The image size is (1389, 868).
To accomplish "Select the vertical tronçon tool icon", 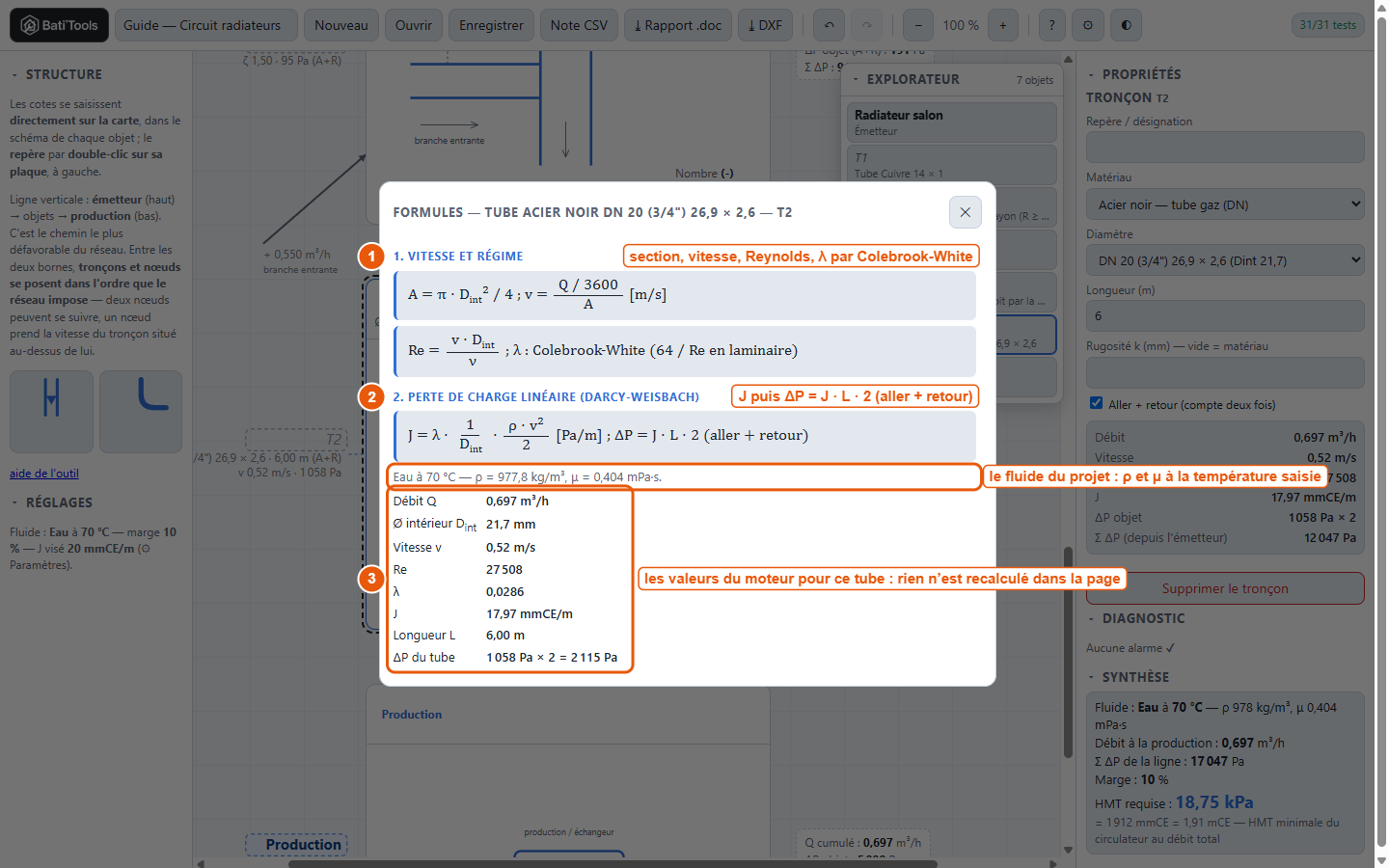I will [52, 412].
